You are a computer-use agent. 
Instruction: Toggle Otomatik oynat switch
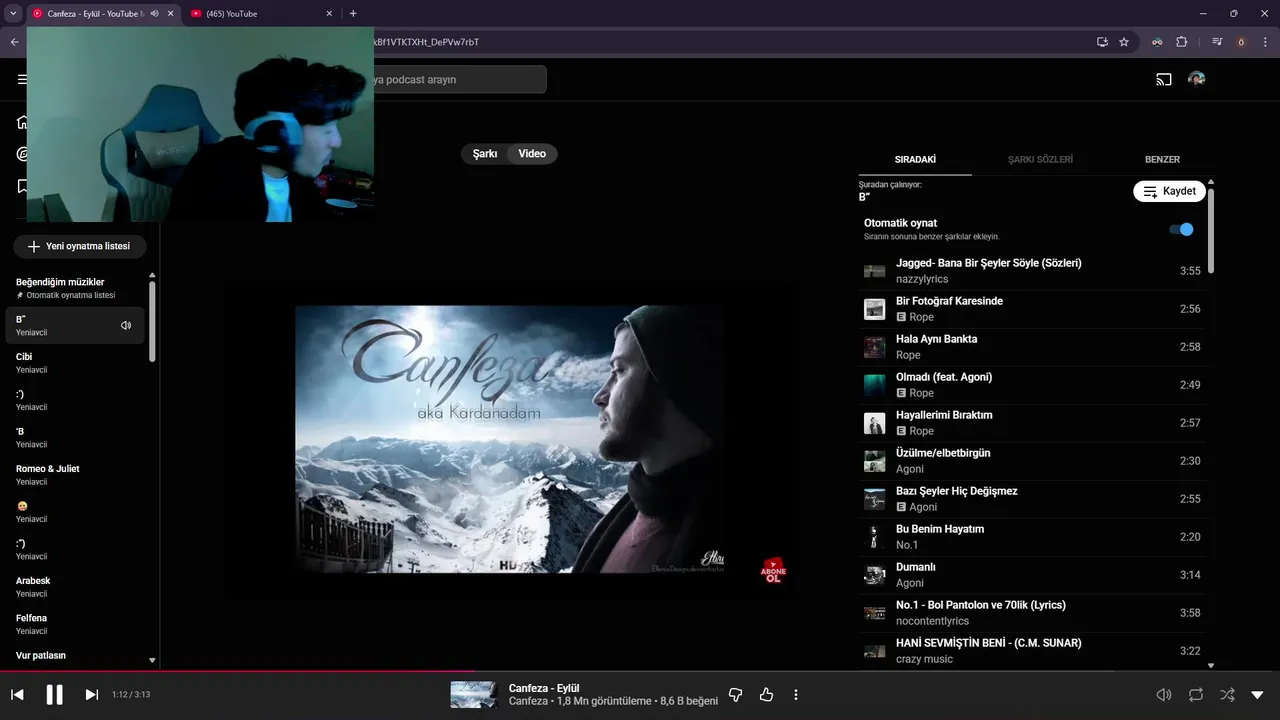[x=1181, y=229]
